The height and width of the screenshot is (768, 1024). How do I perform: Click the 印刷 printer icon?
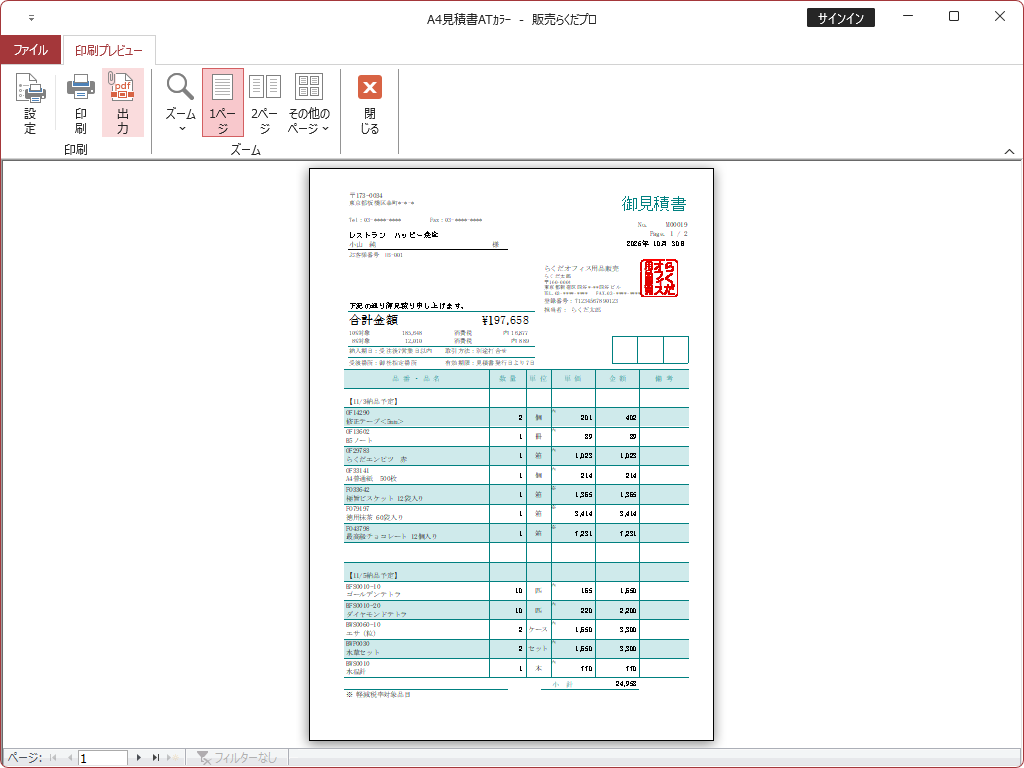point(80,103)
